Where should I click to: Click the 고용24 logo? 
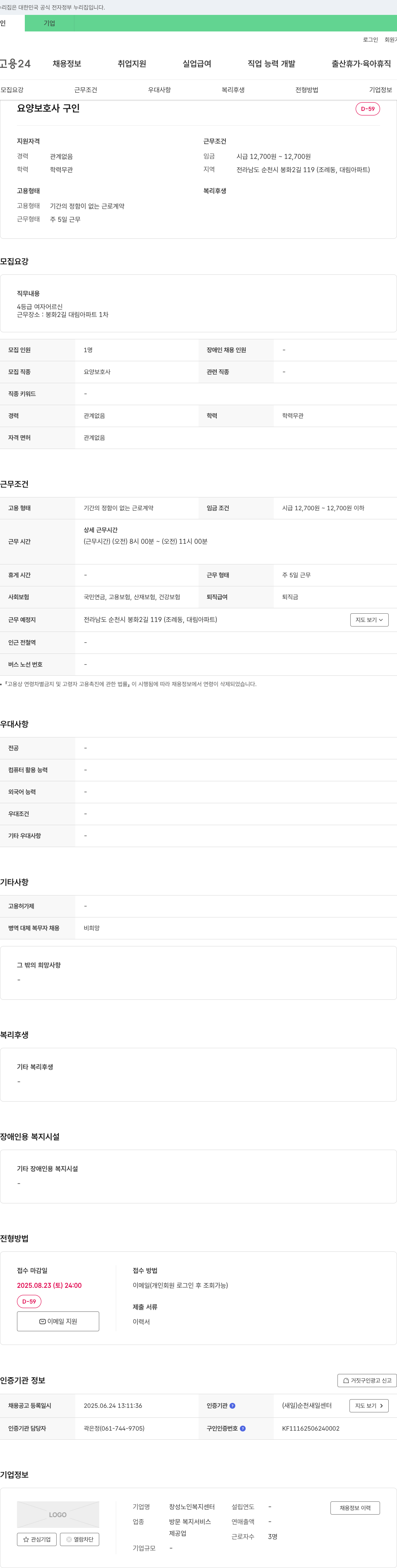pyautogui.click(x=15, y=64)
